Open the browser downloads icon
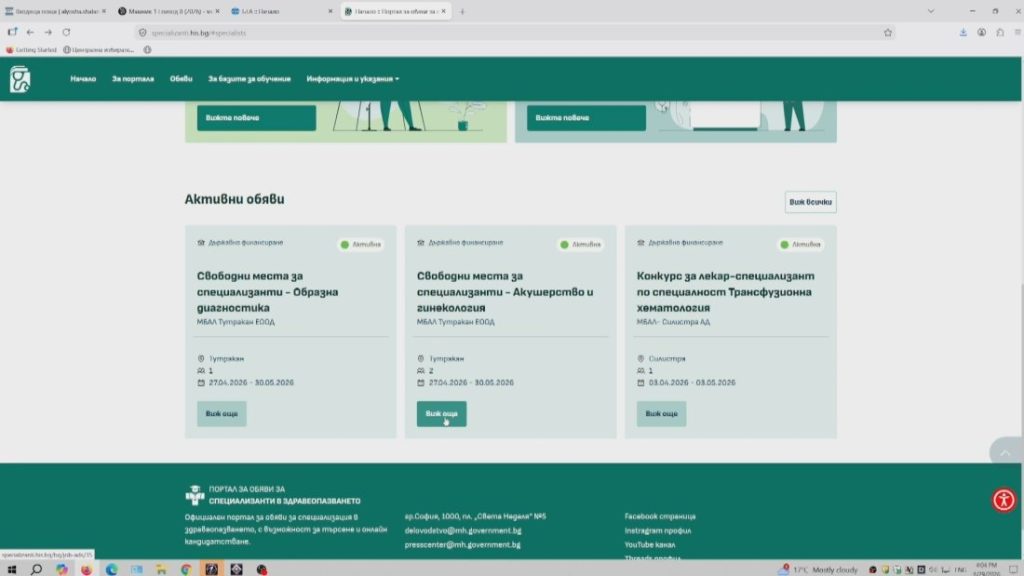The height and width of the screenshot is (576, 1024). tap(963, 32)
